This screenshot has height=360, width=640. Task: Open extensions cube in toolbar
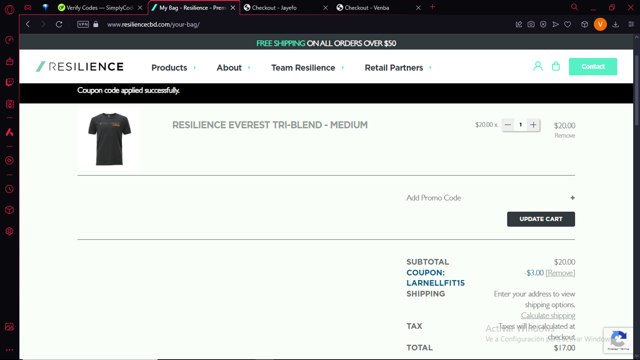coord(584,24)
